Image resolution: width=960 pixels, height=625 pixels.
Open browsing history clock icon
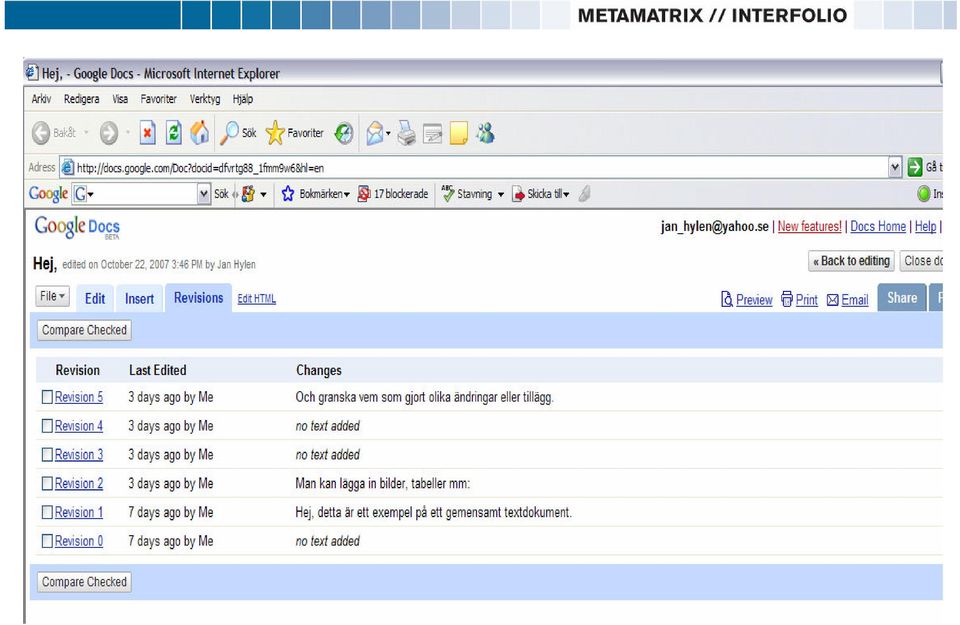pos(343,133)
